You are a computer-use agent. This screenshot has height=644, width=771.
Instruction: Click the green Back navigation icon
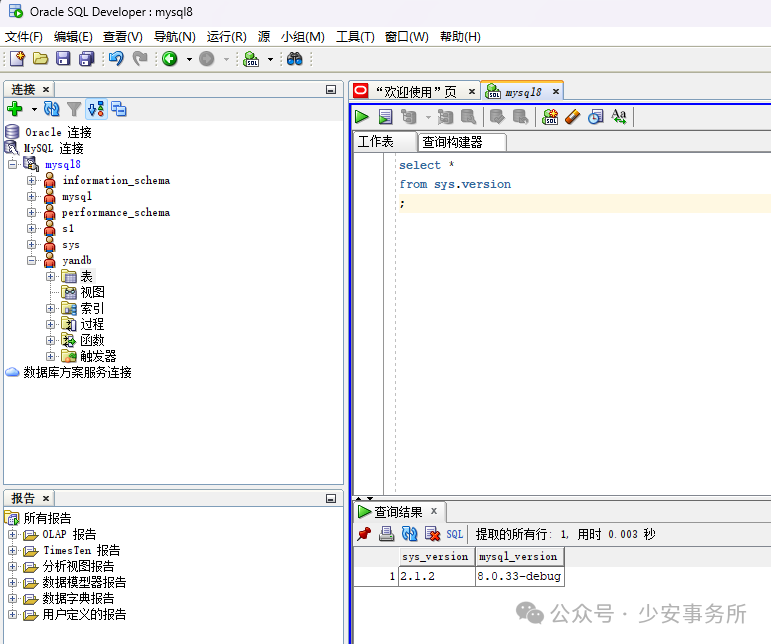170,59
